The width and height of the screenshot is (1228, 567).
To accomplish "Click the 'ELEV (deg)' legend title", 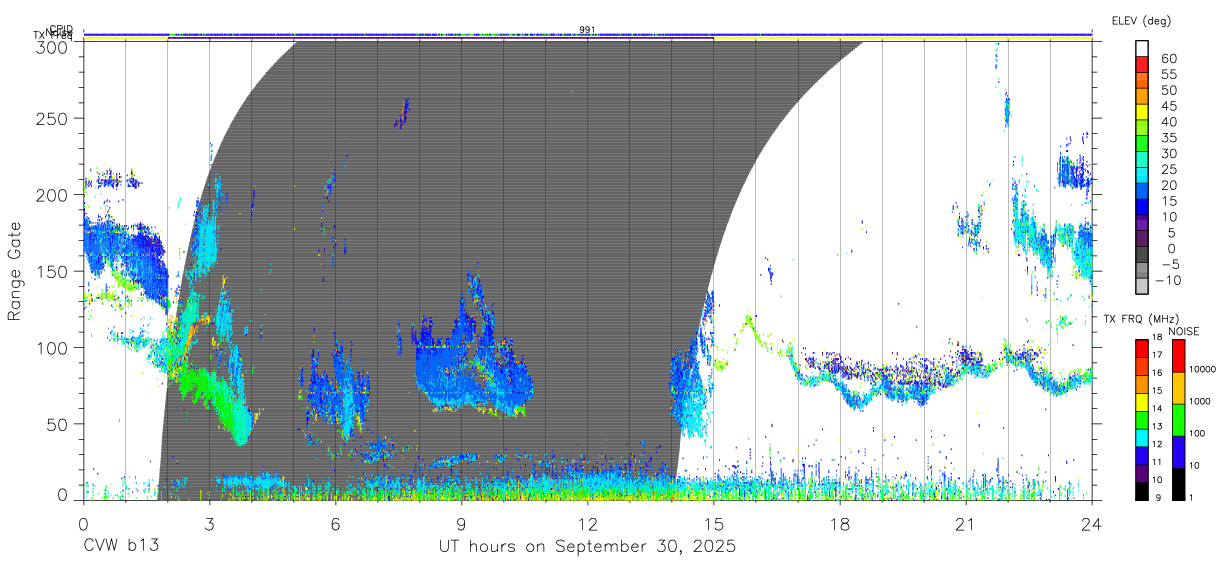I will 1141,20.
